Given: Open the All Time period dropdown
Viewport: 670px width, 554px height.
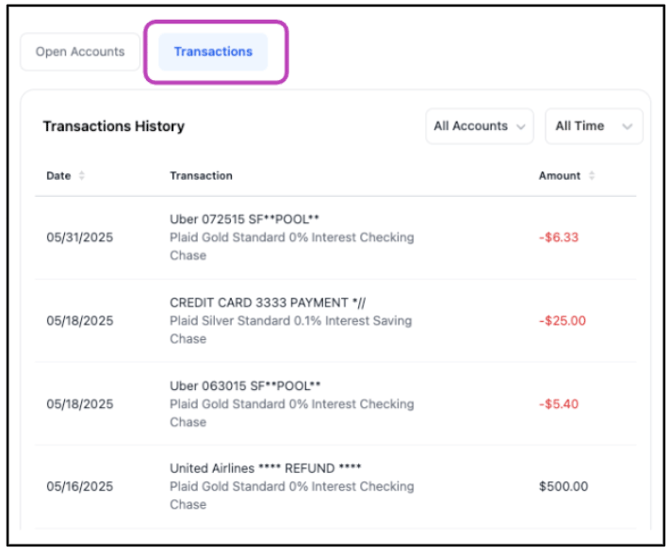Looking at the screenshot, I should click(594, 126).
